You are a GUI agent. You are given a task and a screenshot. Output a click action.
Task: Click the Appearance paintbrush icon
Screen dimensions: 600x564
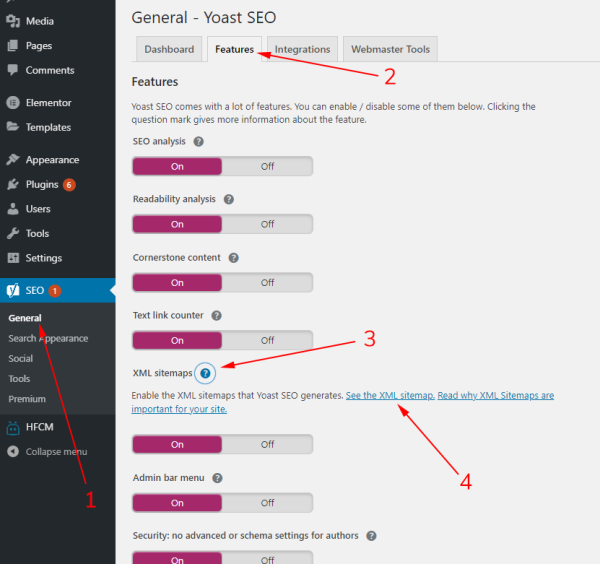(13, 159)
